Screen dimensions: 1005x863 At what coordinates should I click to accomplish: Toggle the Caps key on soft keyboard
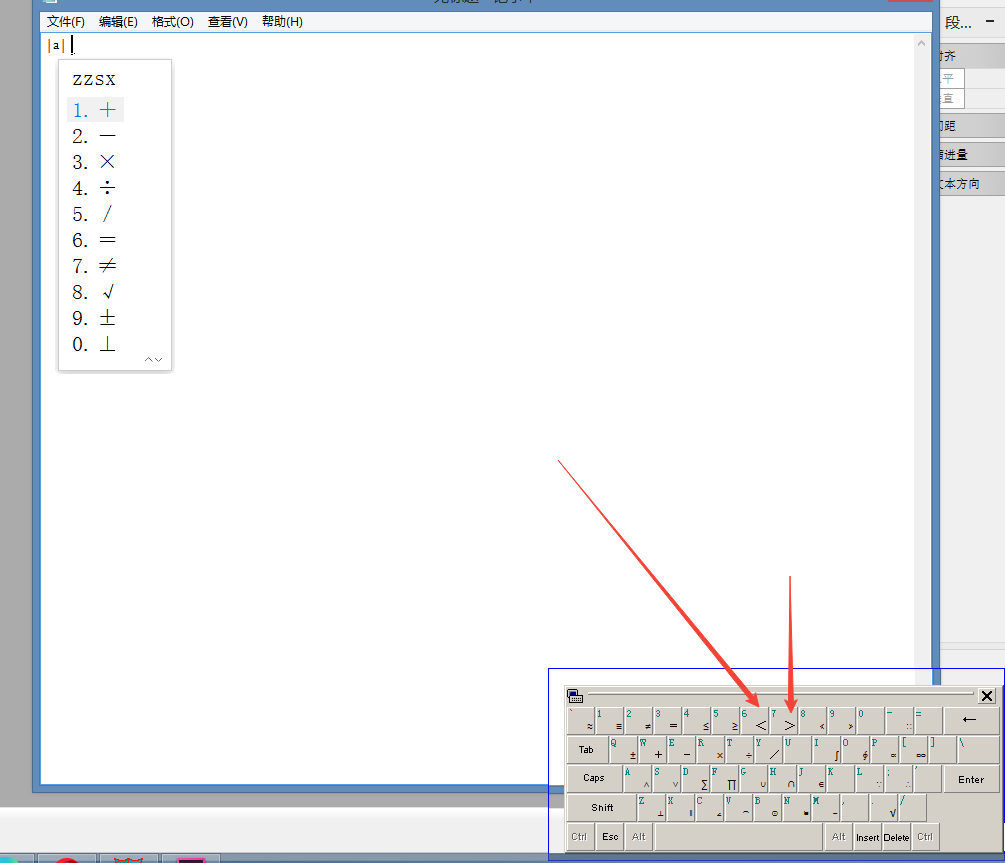(594, 778)
